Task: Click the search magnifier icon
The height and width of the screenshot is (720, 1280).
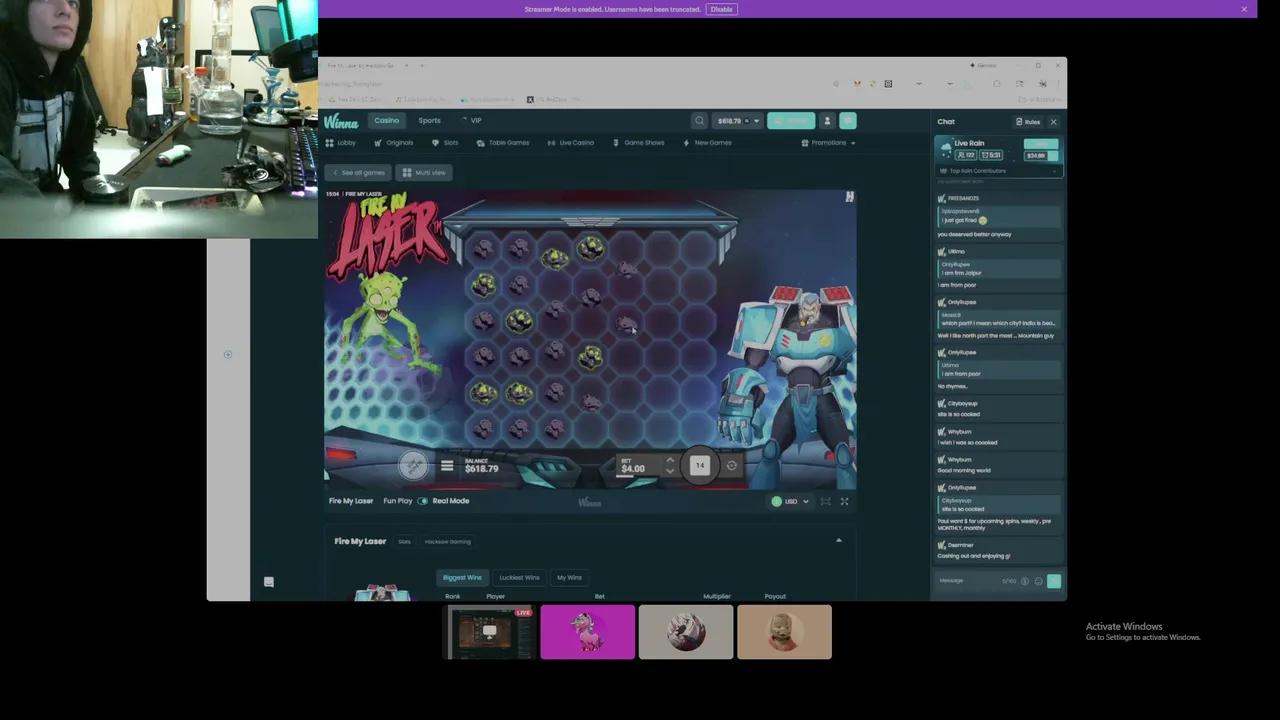Action: [x=699, y=121]
